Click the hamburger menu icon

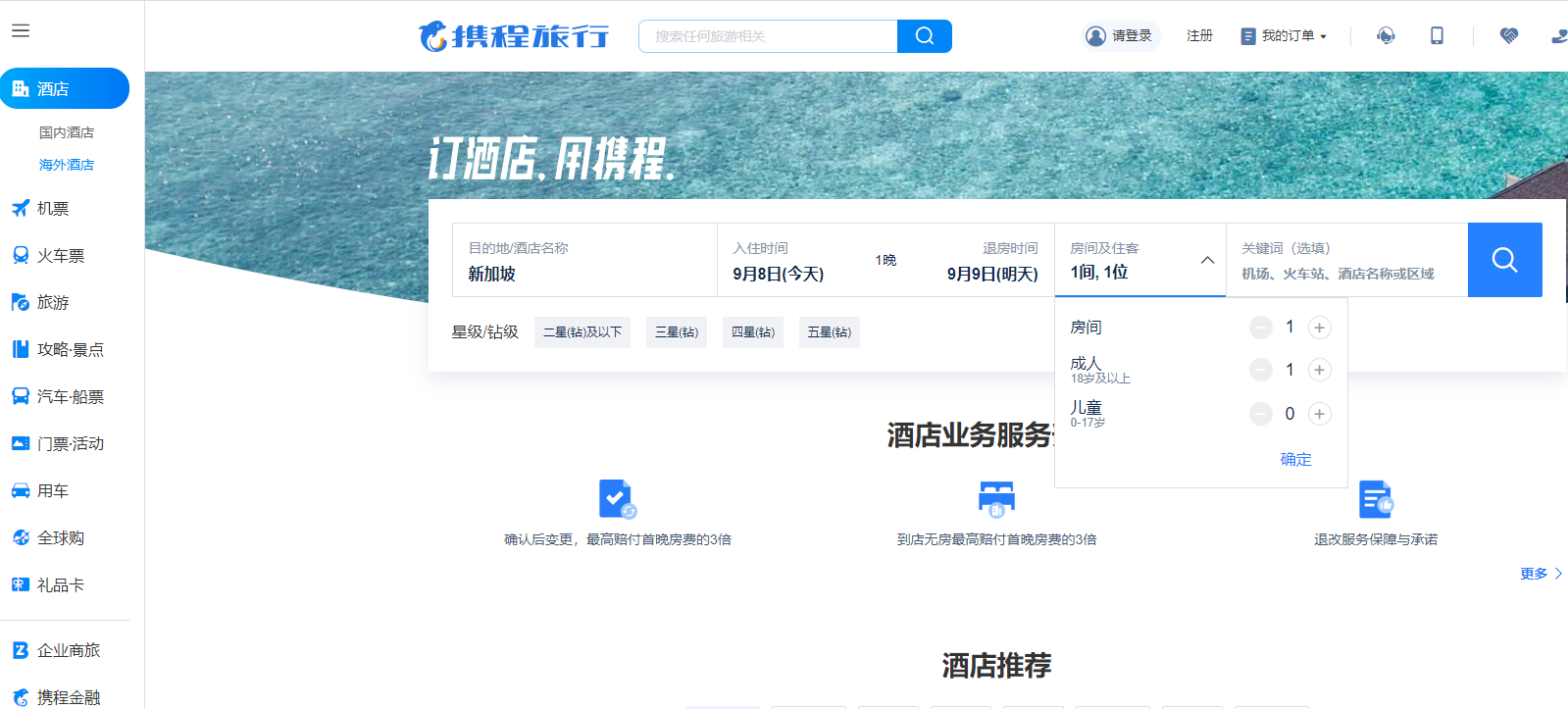(21, 30)
